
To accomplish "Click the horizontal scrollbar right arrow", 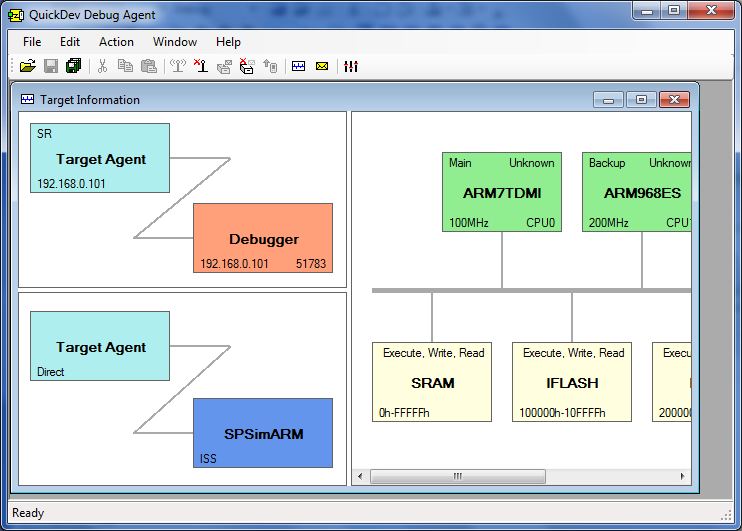I will [682, 476].
